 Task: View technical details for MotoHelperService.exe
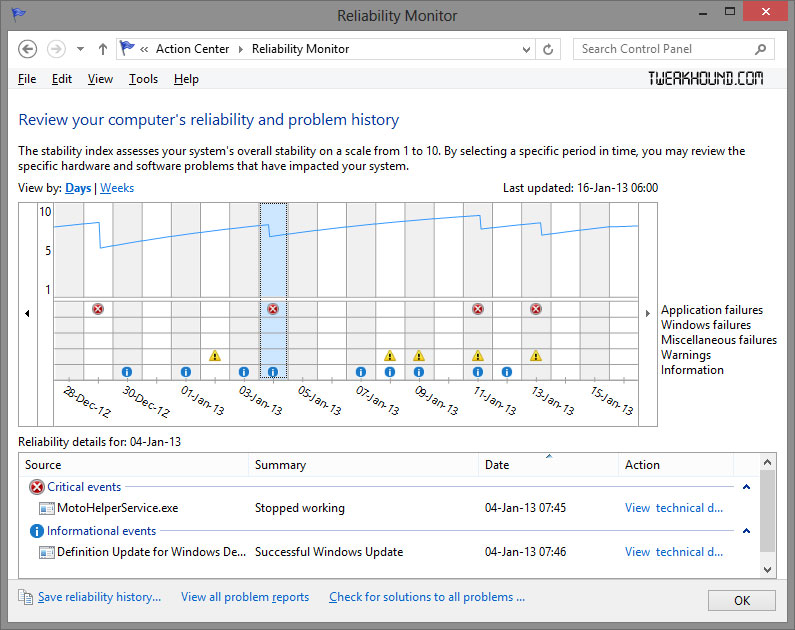coord(674,508)
